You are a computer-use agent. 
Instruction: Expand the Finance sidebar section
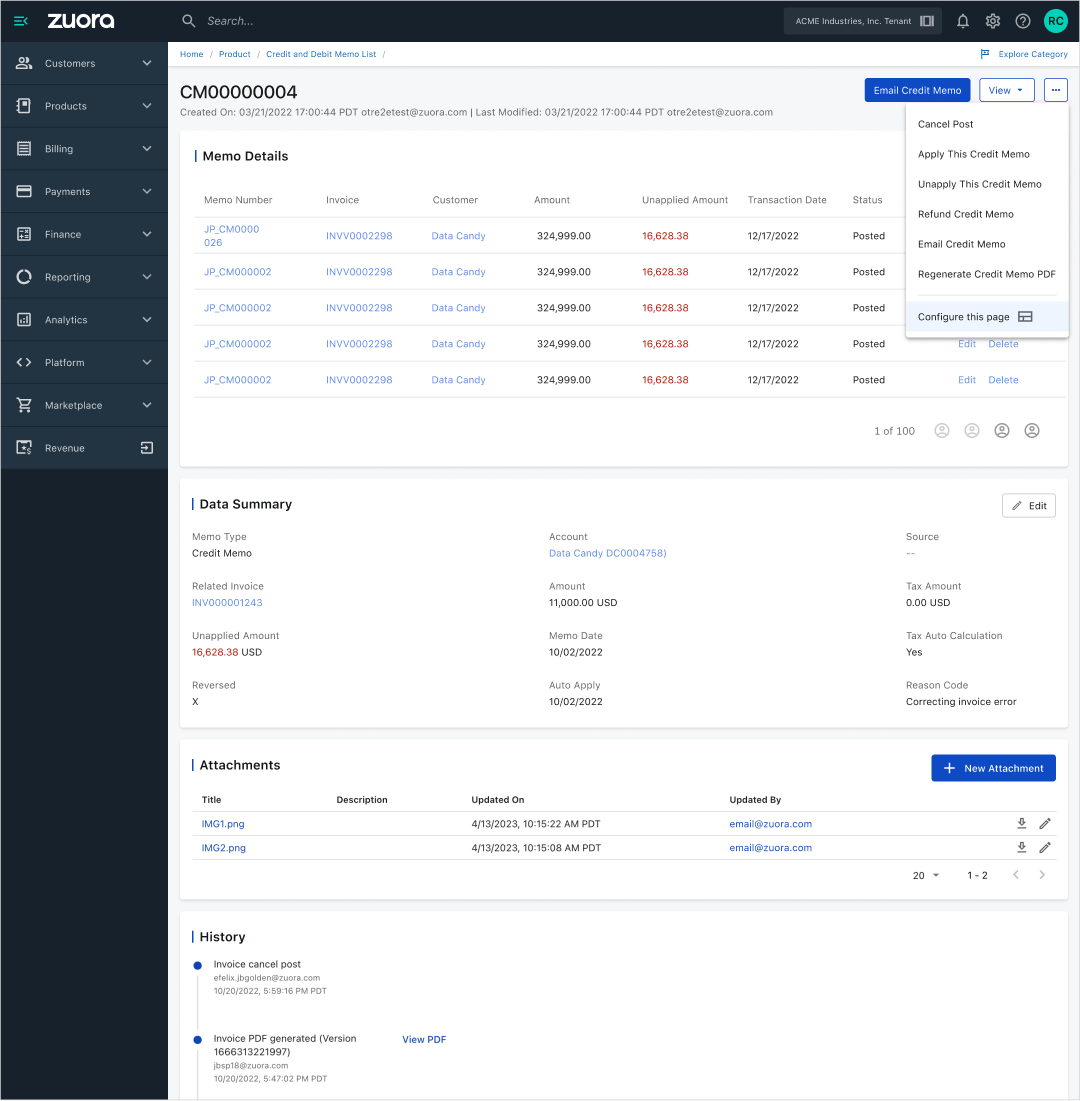[84, 234]
